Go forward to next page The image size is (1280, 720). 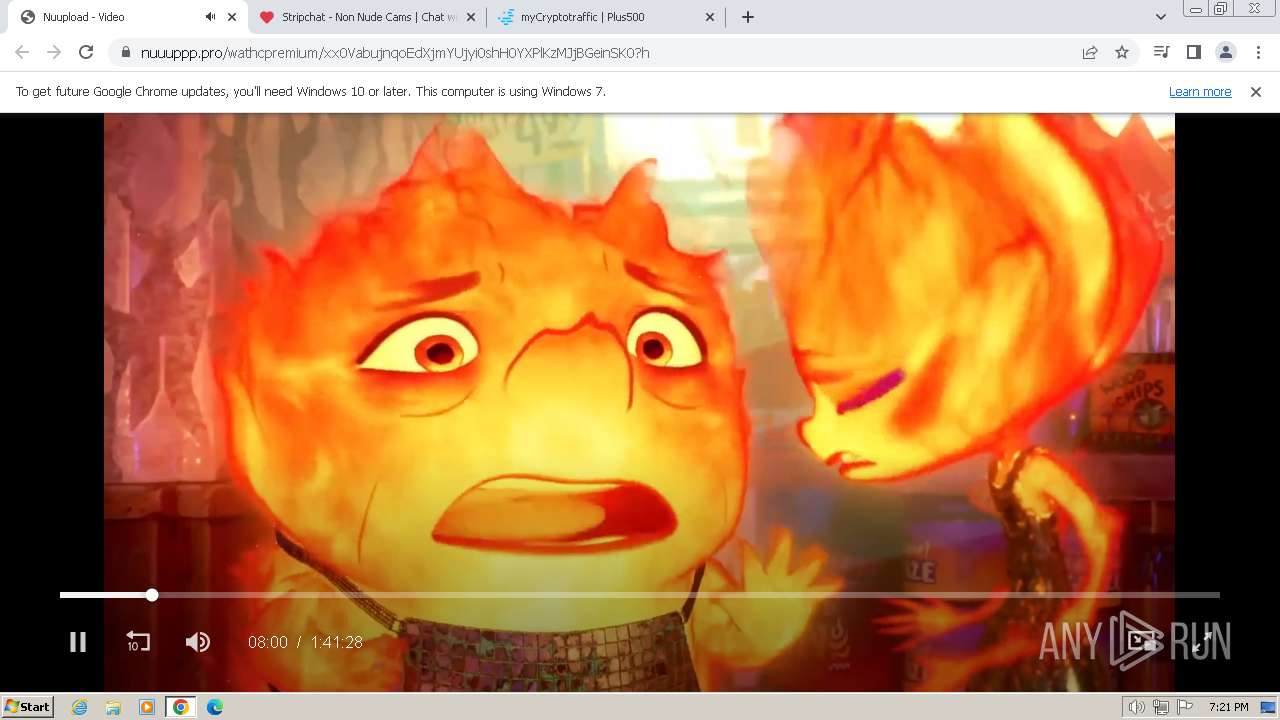[x=54, y=52]
